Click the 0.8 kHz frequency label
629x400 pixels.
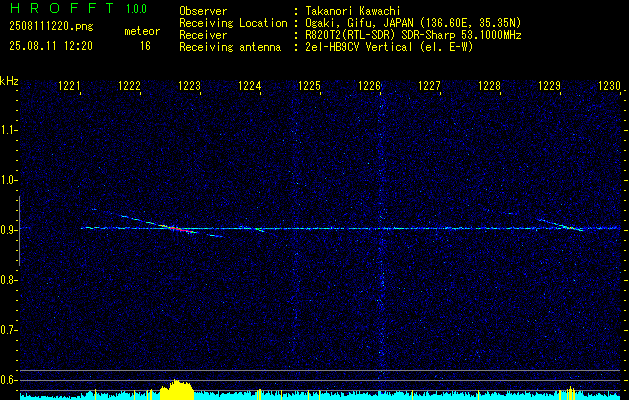pos(8,280)
